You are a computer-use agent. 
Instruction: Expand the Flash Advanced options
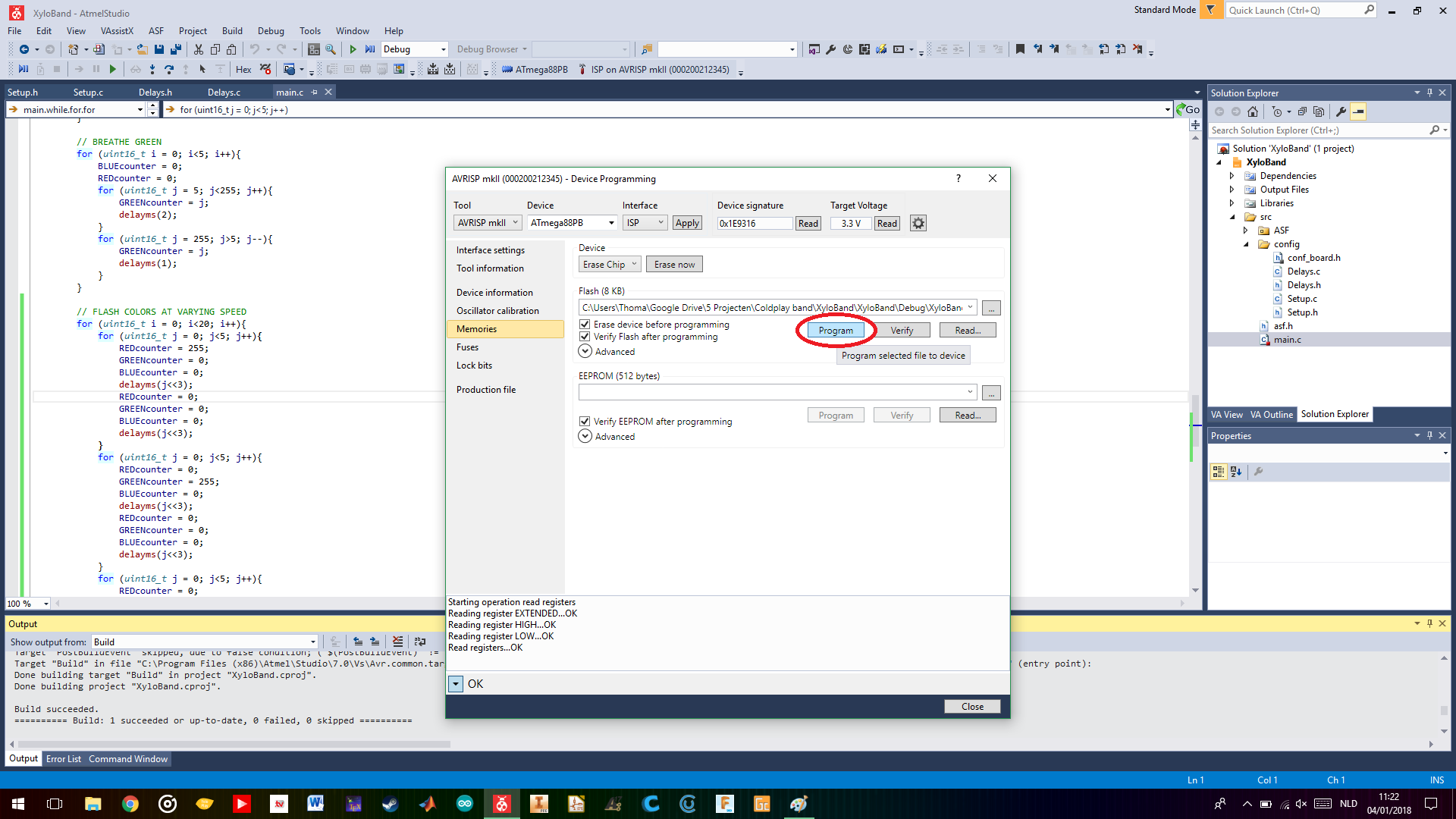(585, 351)
